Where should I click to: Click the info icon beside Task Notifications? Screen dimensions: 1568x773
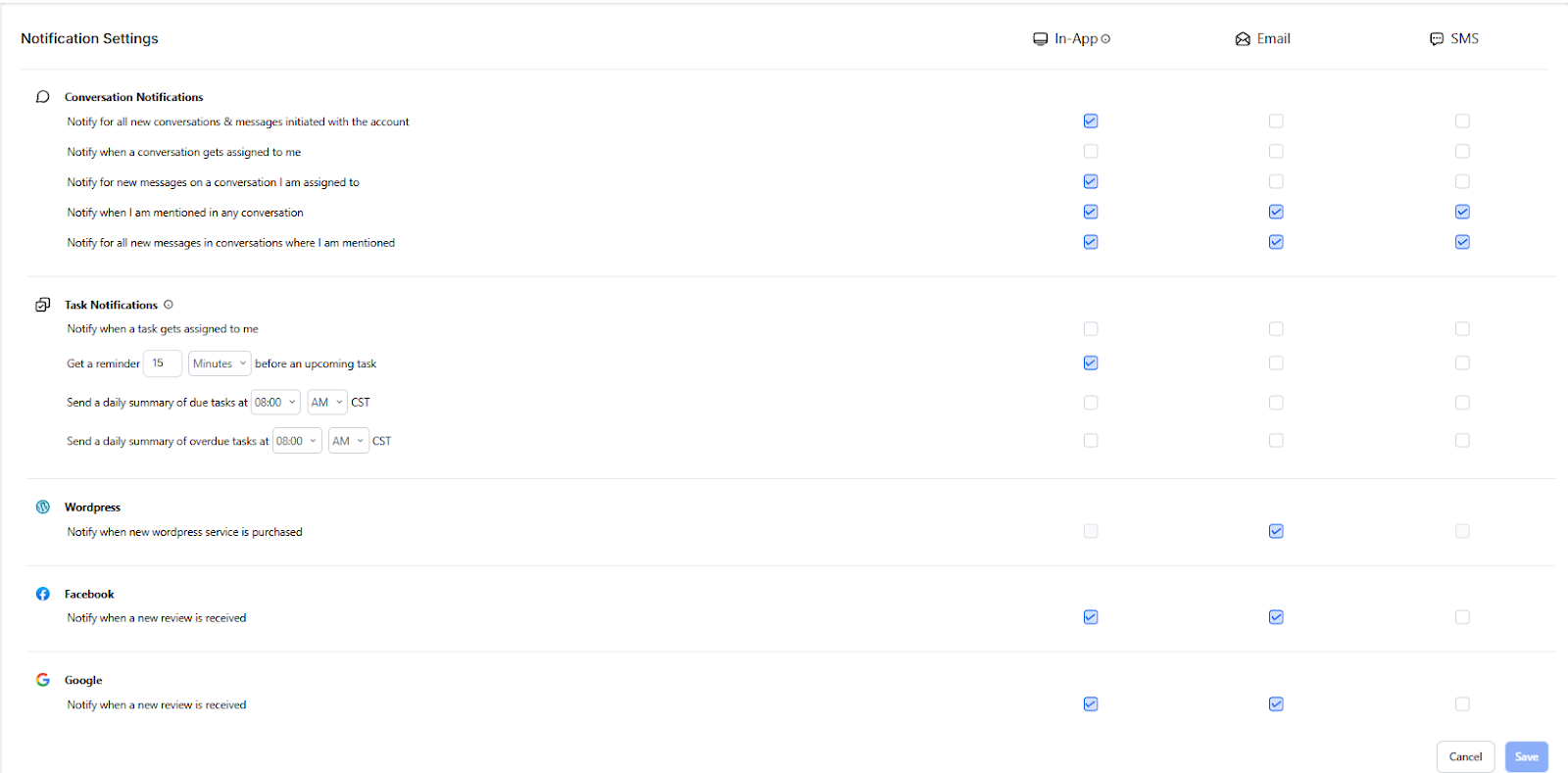pyautogui.click(x=169, y=305)
